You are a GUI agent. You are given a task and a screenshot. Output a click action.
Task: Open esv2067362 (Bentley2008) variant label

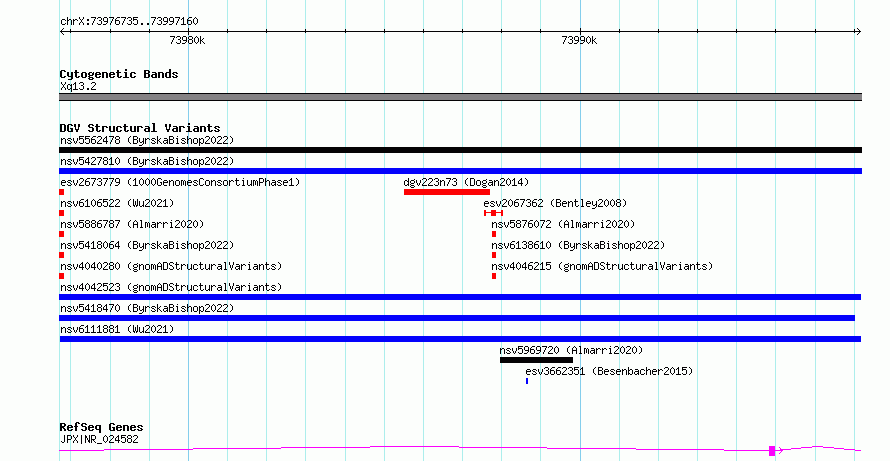[555, 203]
